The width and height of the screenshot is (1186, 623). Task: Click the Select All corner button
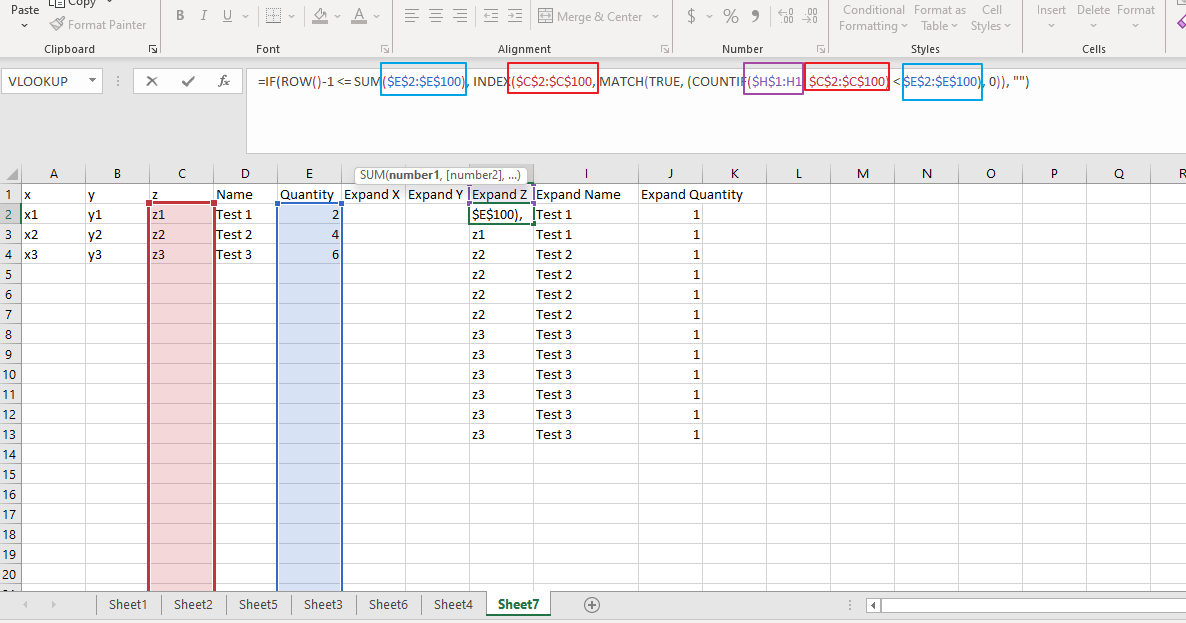(x=11, y=174)
